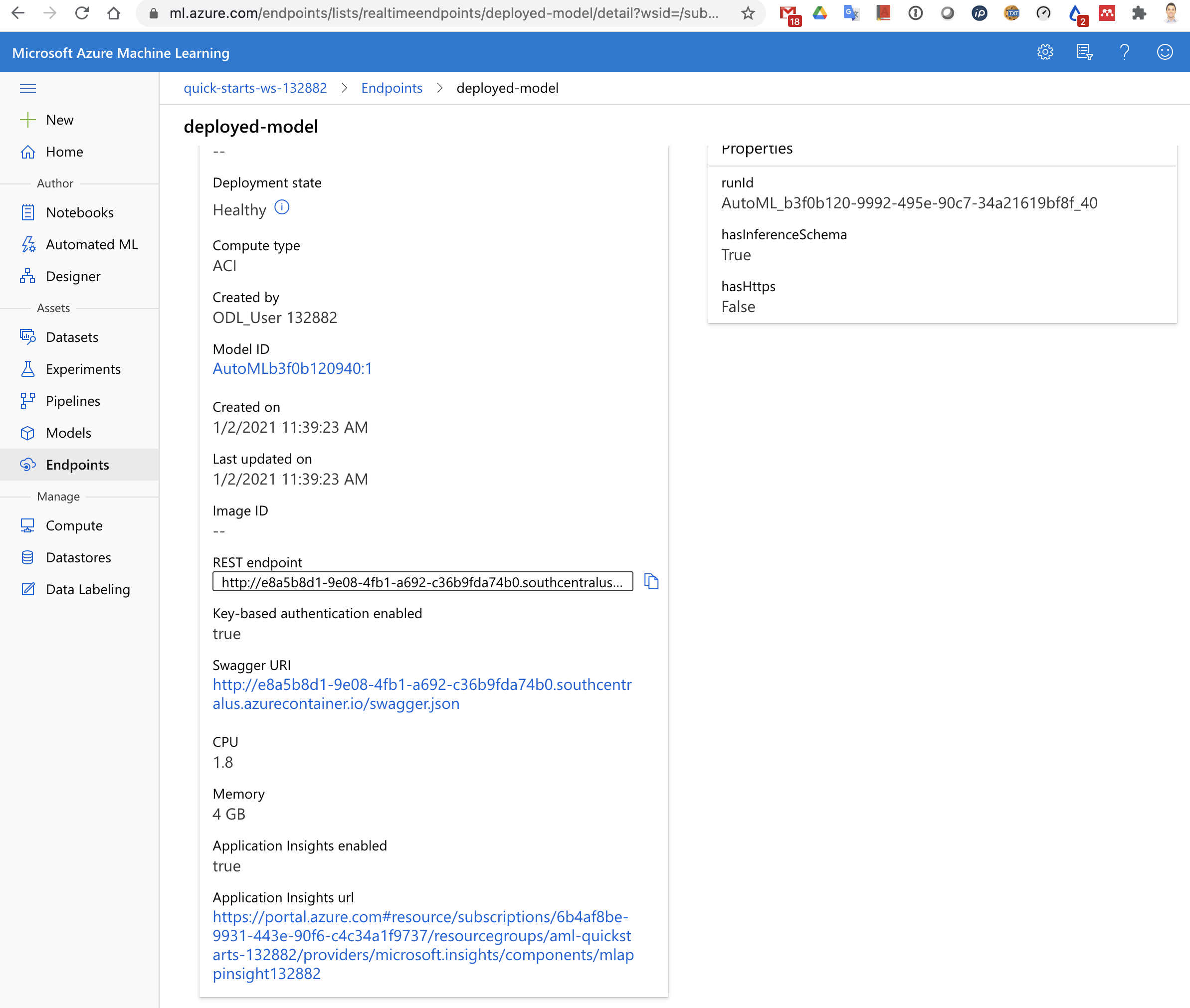The height and width of the screenshot is (1008, 1190).
Task: Go to Automated ML
Action: coord(91,245)
